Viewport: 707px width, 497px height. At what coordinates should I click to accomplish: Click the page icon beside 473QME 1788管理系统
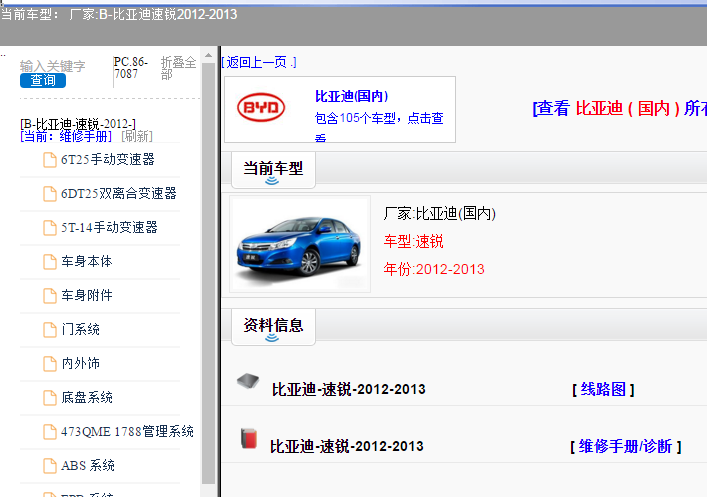click(50, 432)
